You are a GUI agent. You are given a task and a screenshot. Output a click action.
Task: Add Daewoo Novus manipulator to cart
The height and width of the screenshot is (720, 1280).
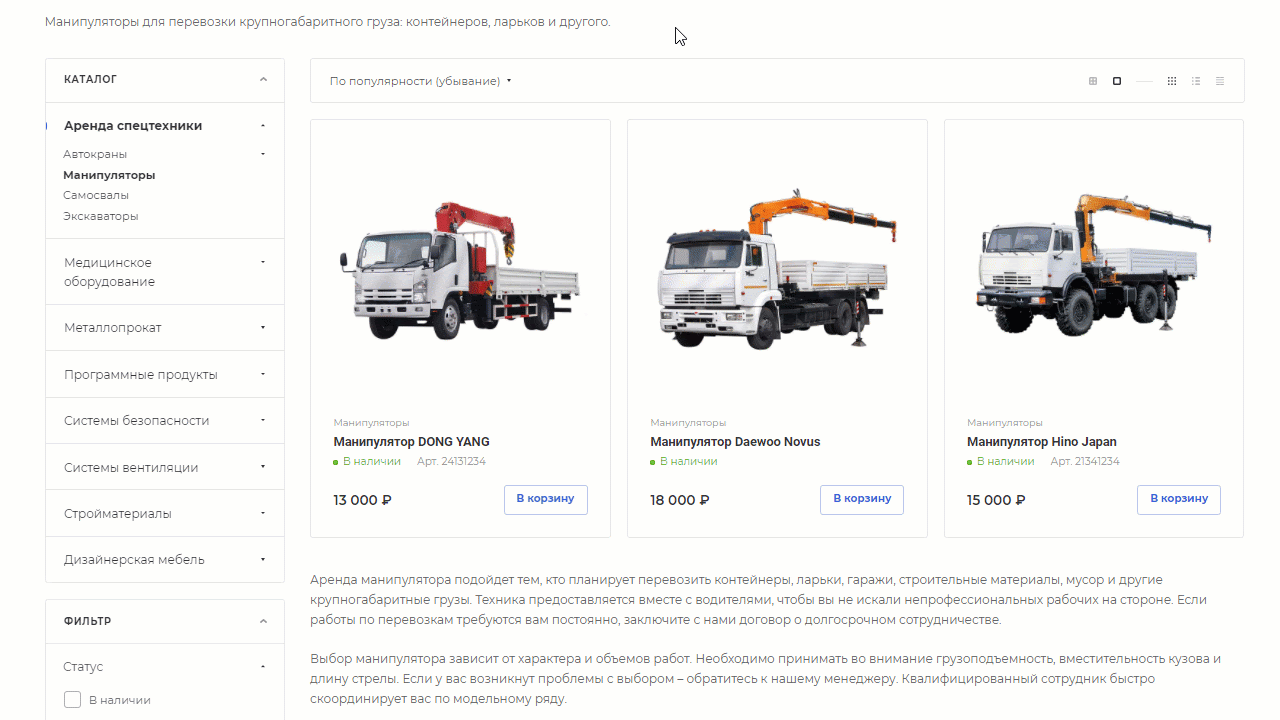(x=862, y=500)
